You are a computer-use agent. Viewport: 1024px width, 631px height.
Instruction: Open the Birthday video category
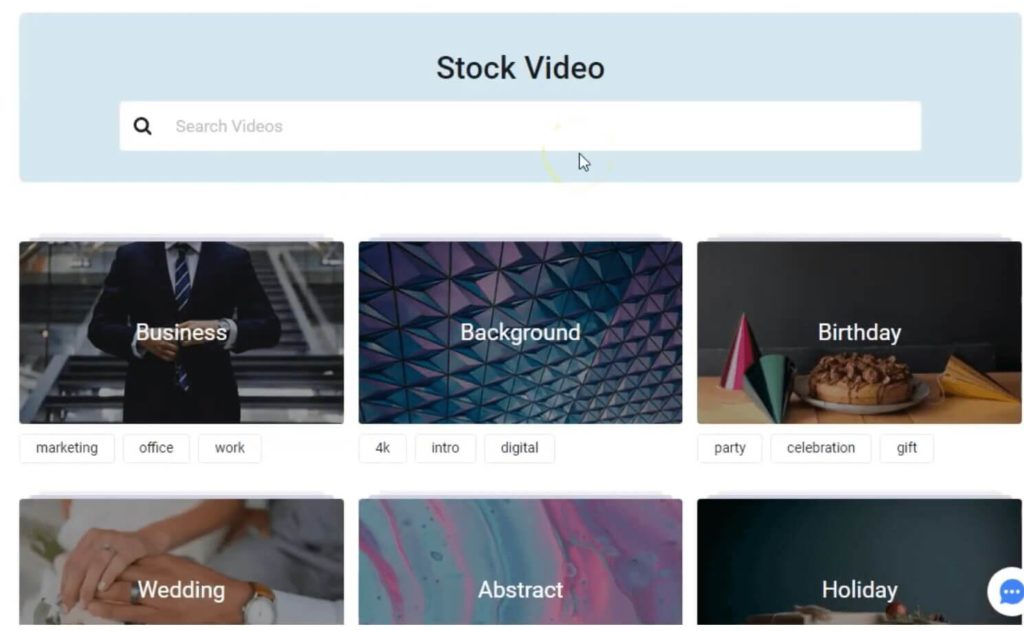pos(859,332)
